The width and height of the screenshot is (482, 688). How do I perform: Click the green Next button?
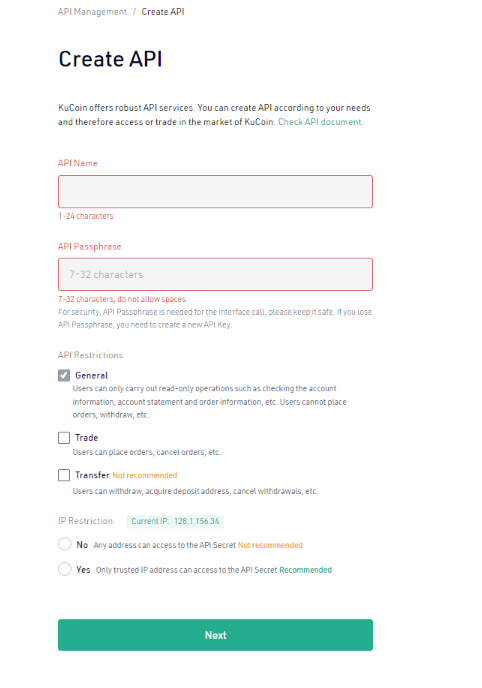click(x=215, y=635)
